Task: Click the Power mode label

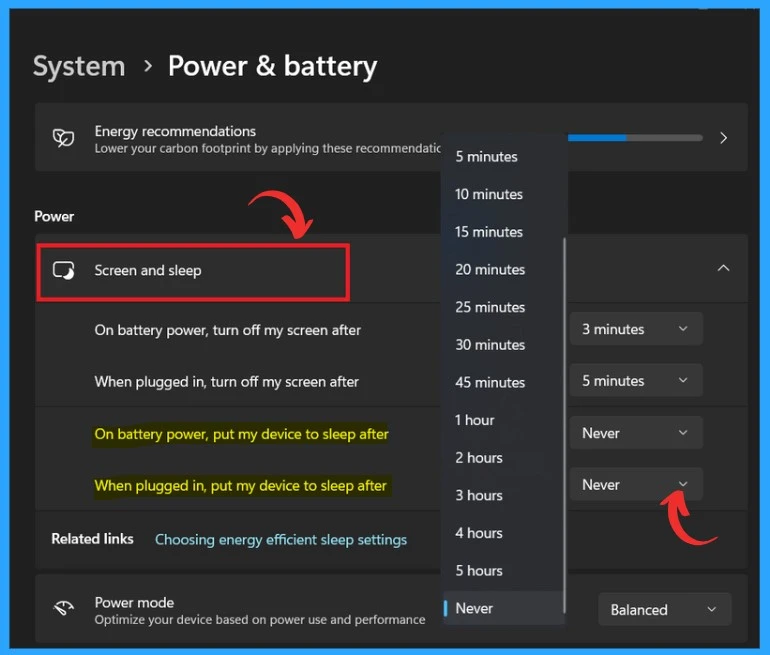Action: click(134, 602)
